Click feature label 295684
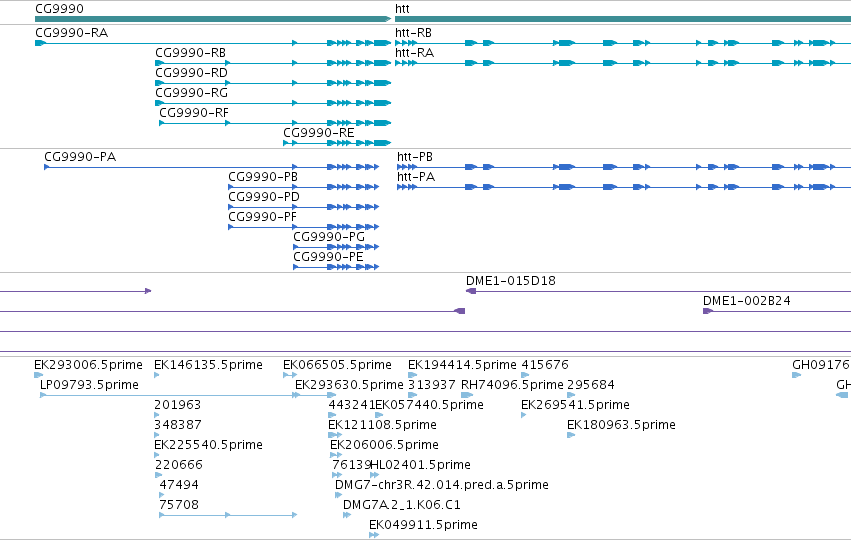The width and height of the screenshot is (851, 540). (x=591, y=385)
